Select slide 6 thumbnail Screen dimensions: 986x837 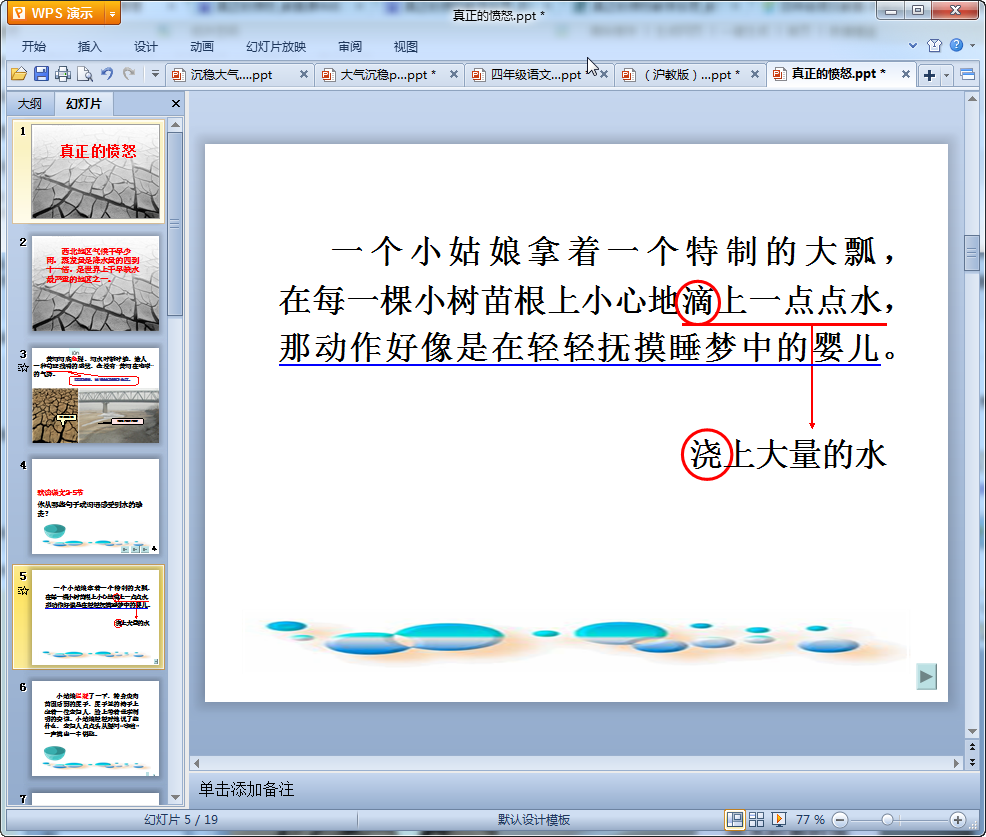point(96,728)
